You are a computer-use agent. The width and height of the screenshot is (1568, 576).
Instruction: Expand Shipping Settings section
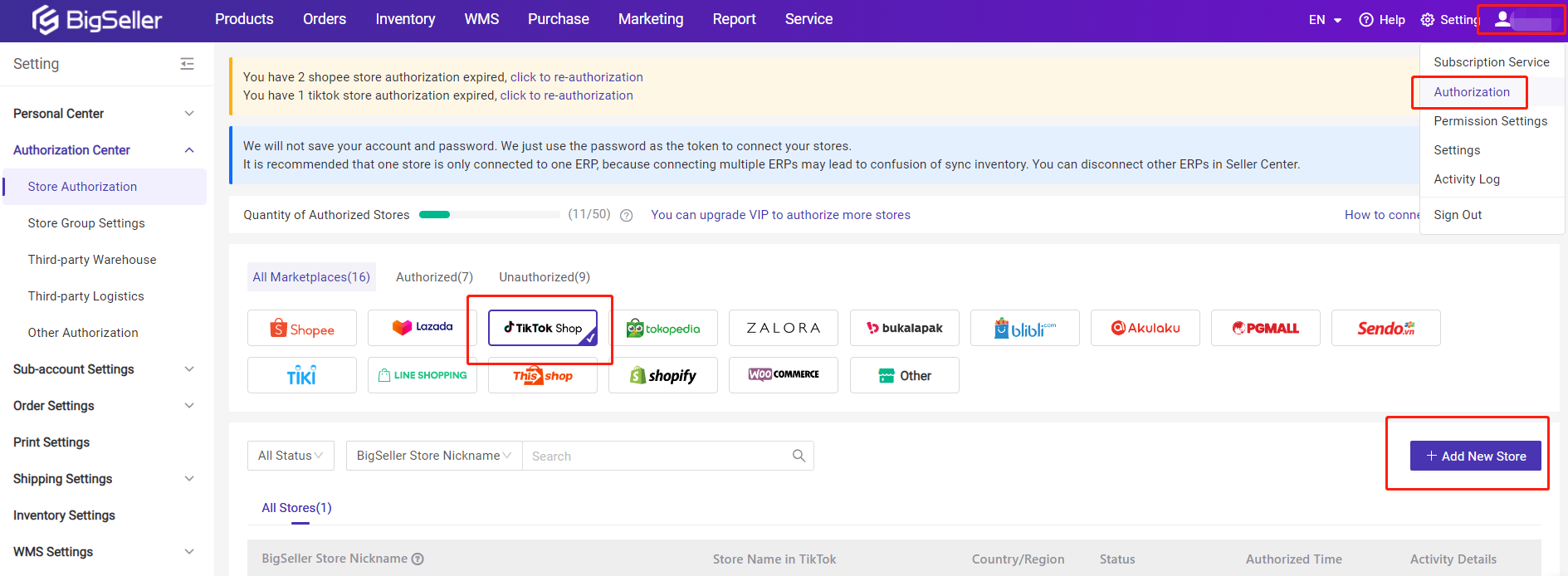point(189,479)
